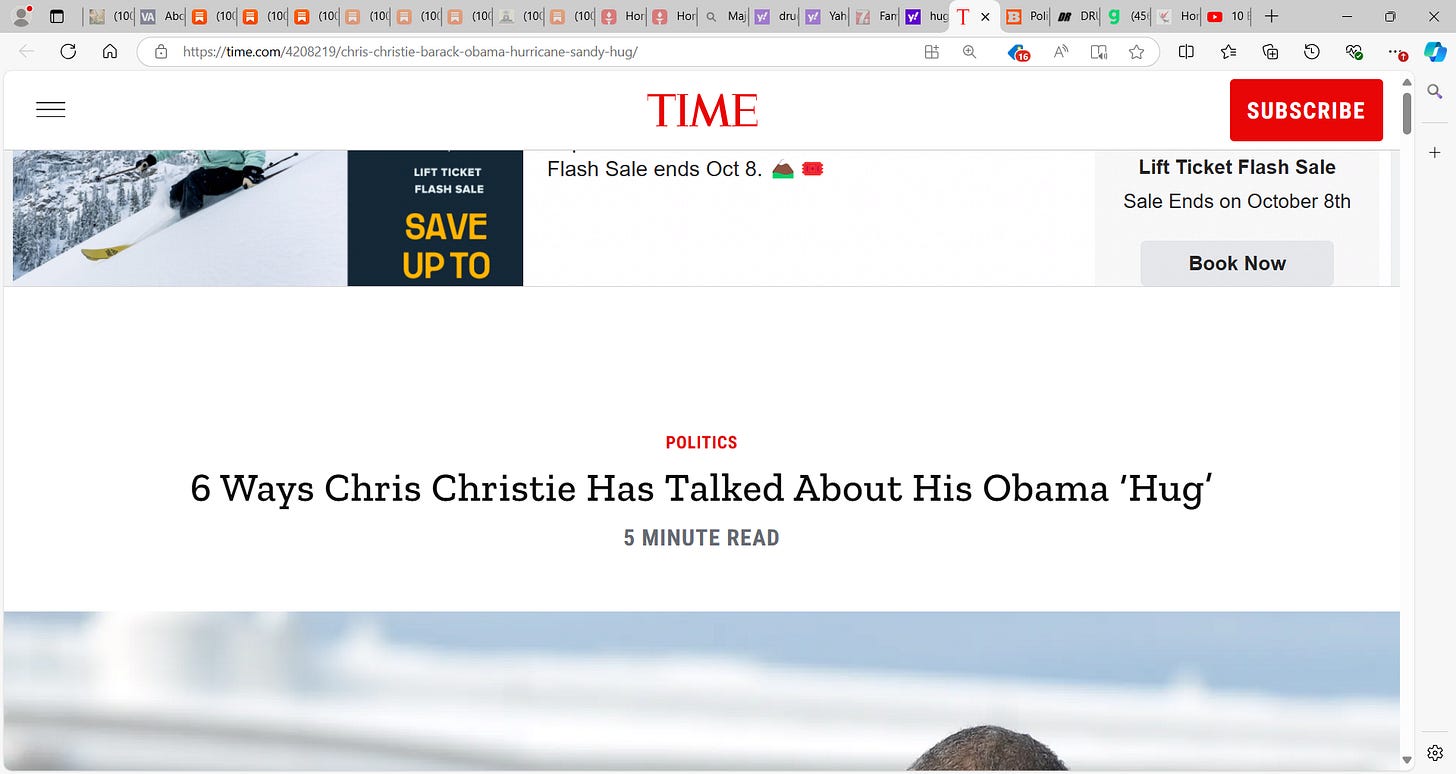The image size is (1456, 774).
Task: Click the 'SAVE UP TO' ad banner
Action: [435, 218]
